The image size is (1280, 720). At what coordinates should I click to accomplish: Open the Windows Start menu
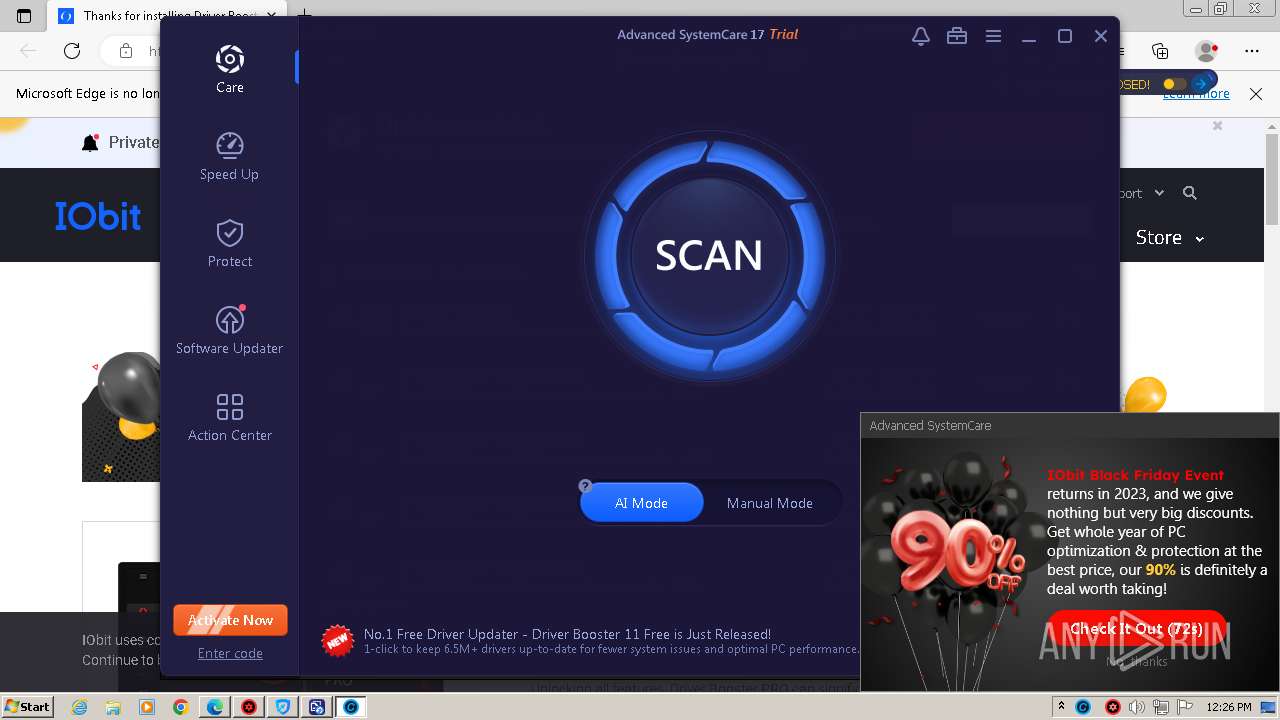(28, 706)
